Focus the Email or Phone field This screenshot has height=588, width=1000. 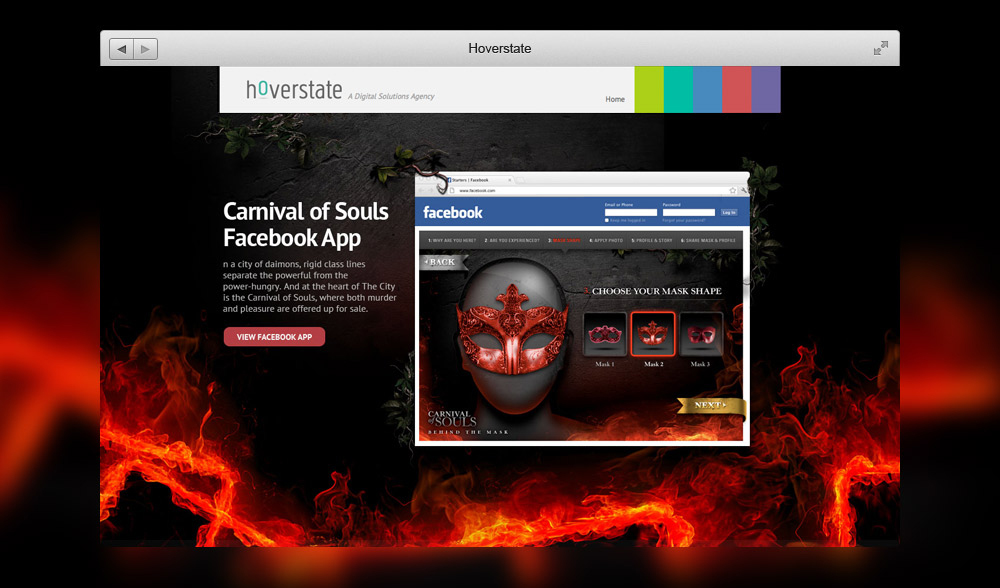(631, 212)
